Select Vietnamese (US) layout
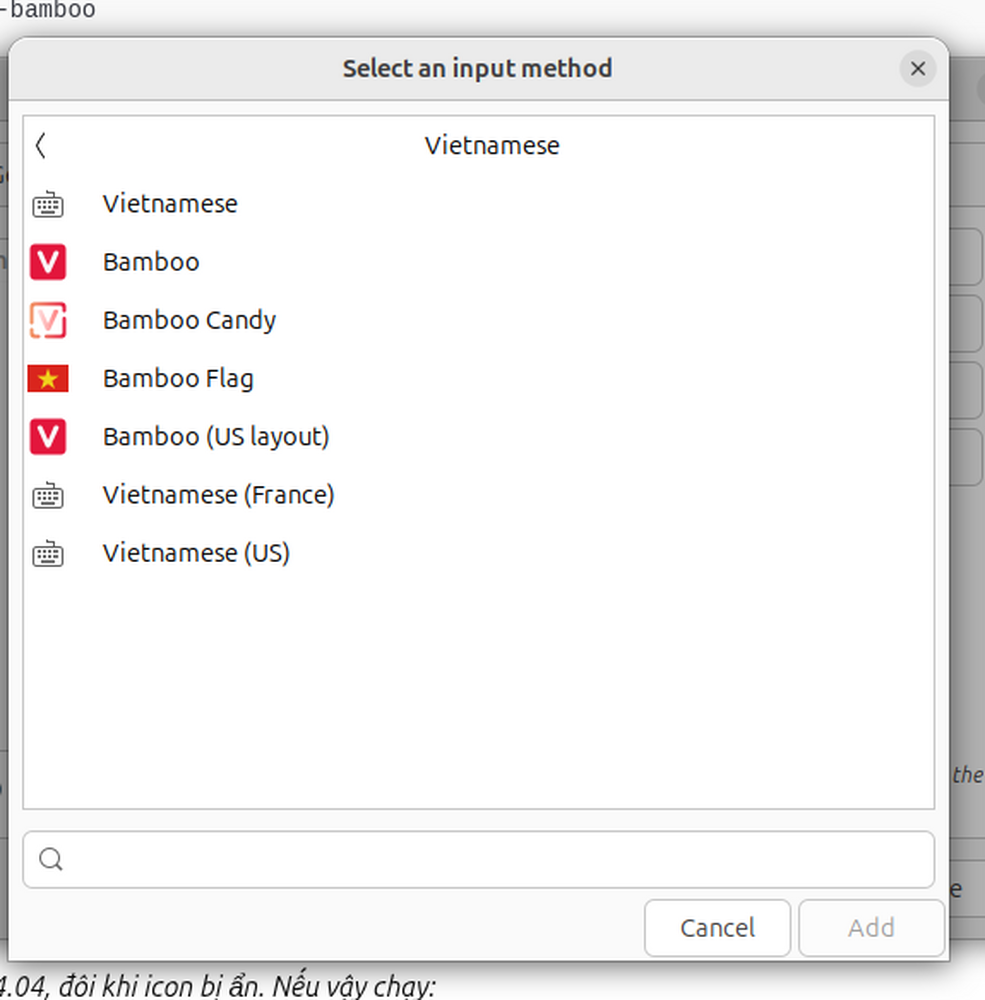Image resolution: width=985 pixels, height=1000 pixels. click(x=196, y=553)
